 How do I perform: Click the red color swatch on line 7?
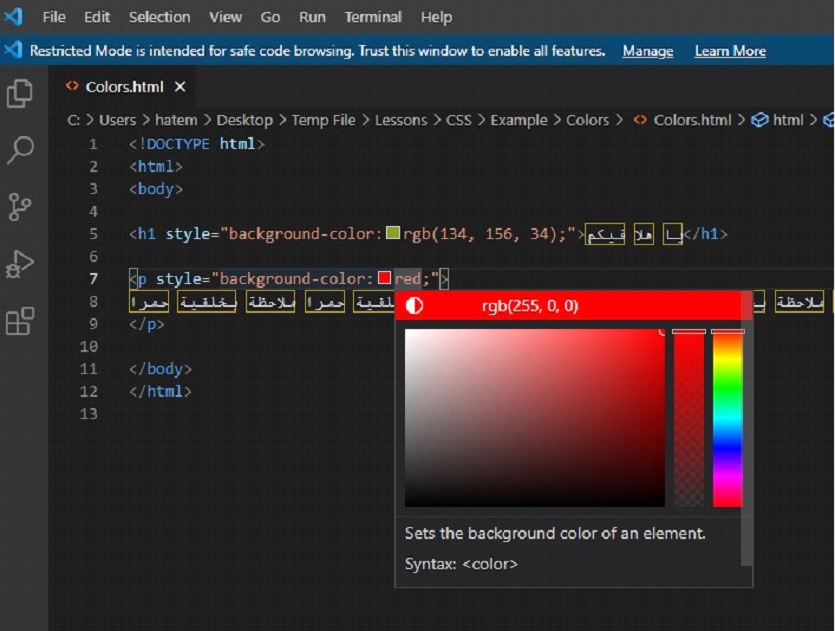click(x=384, y=277)
